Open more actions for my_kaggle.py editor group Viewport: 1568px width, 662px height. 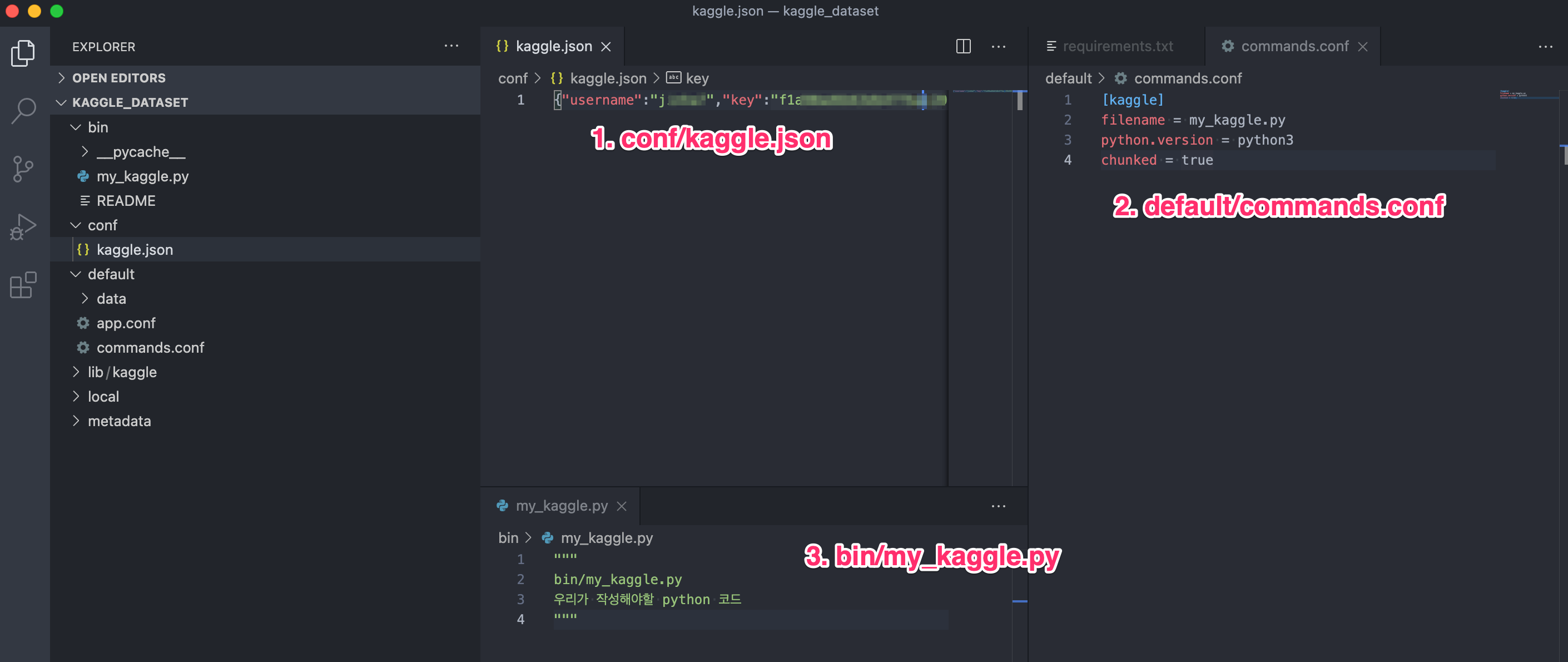click(998, 506)
